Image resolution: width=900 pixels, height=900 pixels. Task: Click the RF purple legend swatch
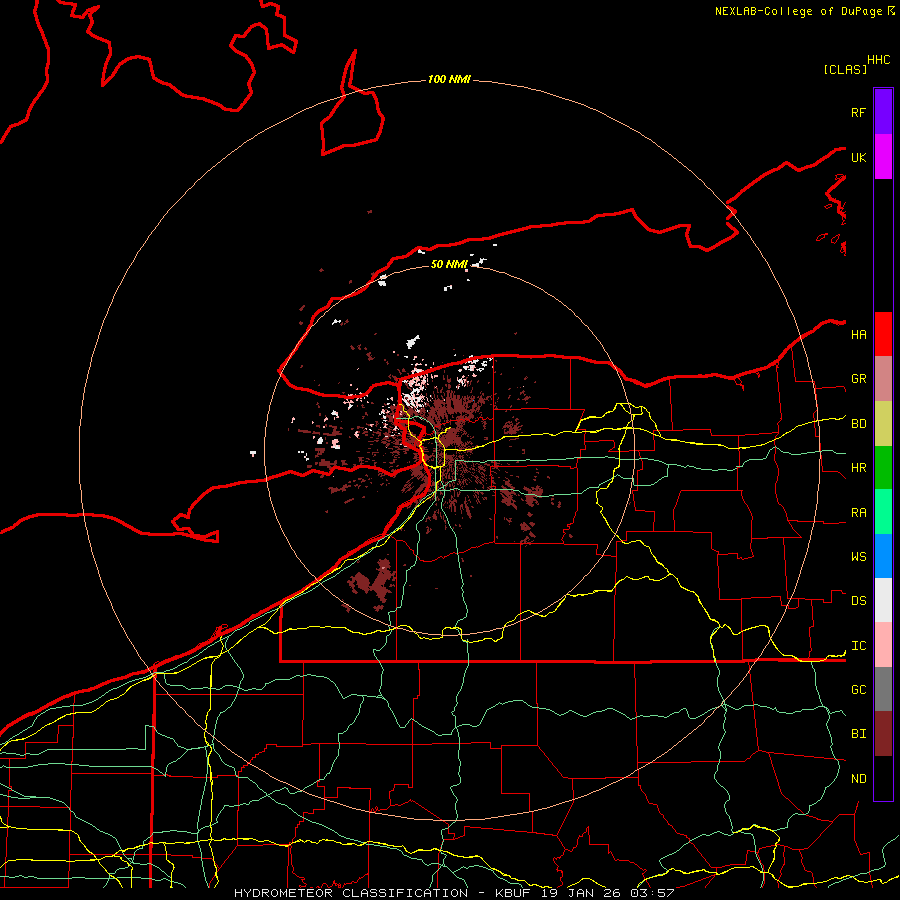pyautogui.click(x=883, y=111)
